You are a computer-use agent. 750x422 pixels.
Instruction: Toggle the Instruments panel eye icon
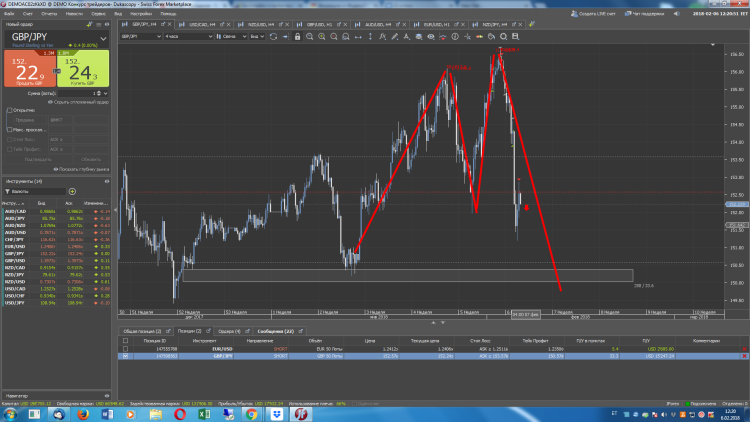pyautogui.click(x=107, y=181)
